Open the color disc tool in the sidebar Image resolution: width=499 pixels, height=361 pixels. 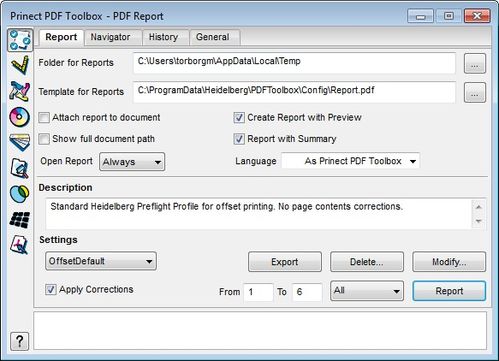coord(20,117)
